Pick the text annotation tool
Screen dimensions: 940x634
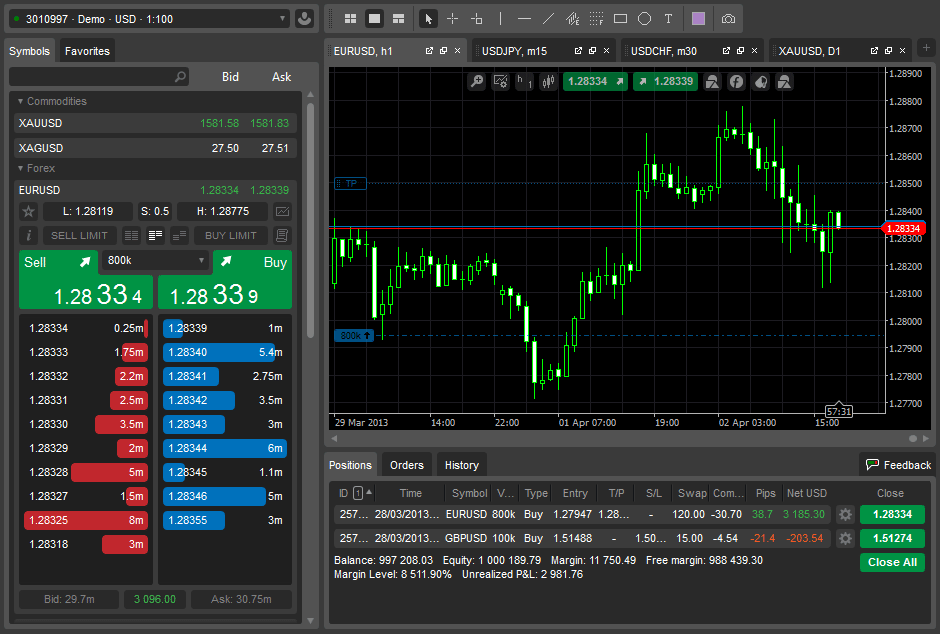pyautogui.click(x=668, y=19)
